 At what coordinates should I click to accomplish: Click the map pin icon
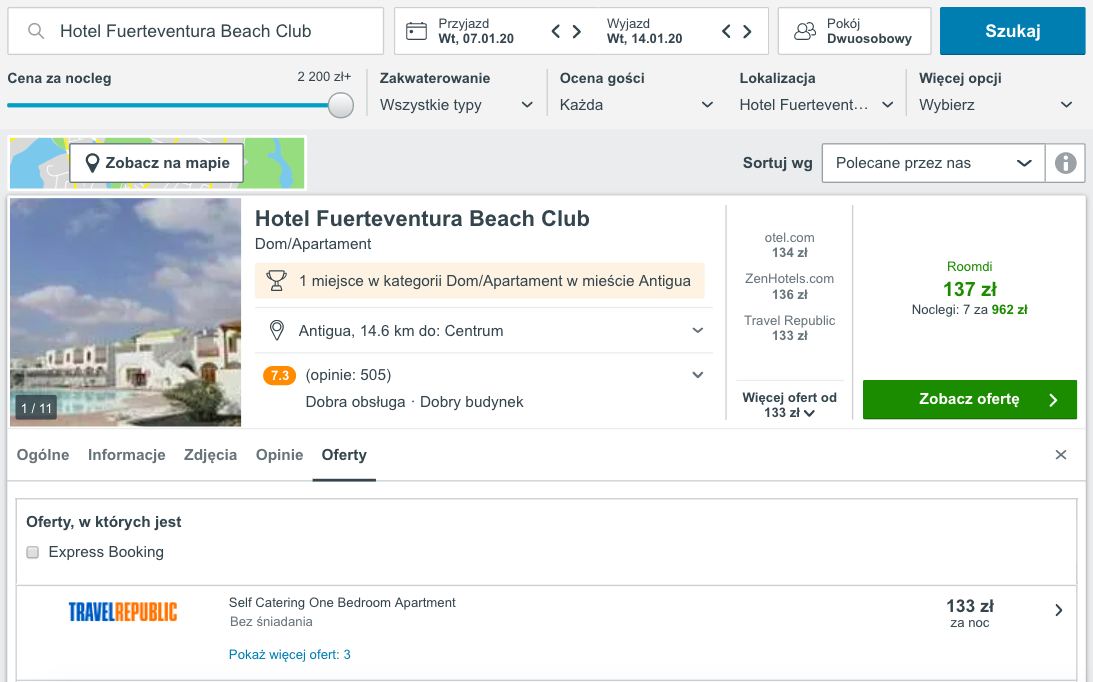(x=91, y=163)
